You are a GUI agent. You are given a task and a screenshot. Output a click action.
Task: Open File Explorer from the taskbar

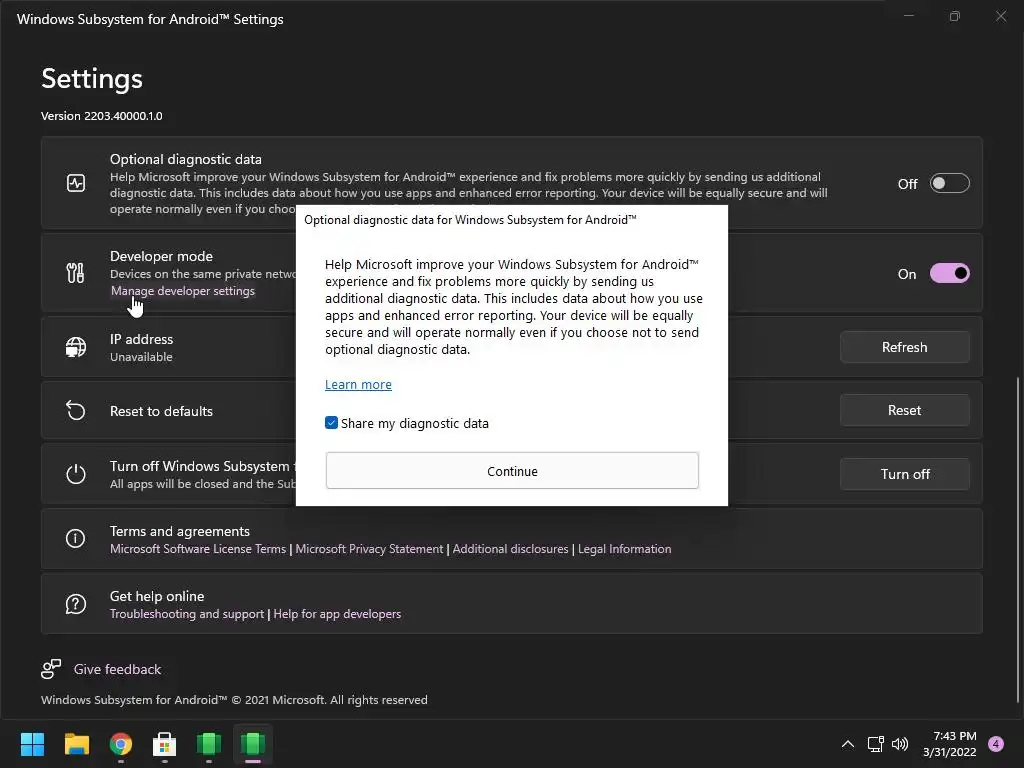[76, 744]
